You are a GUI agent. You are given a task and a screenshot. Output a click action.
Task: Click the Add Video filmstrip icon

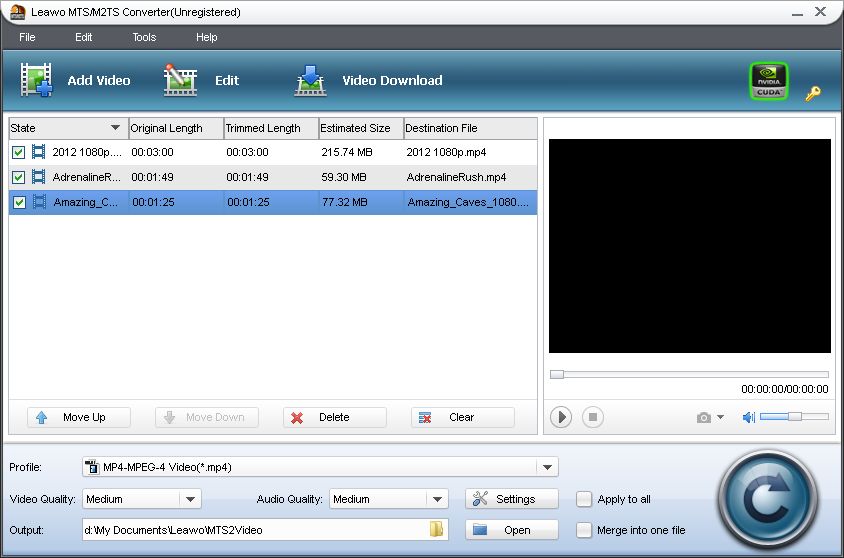click(x=37, y=80)
